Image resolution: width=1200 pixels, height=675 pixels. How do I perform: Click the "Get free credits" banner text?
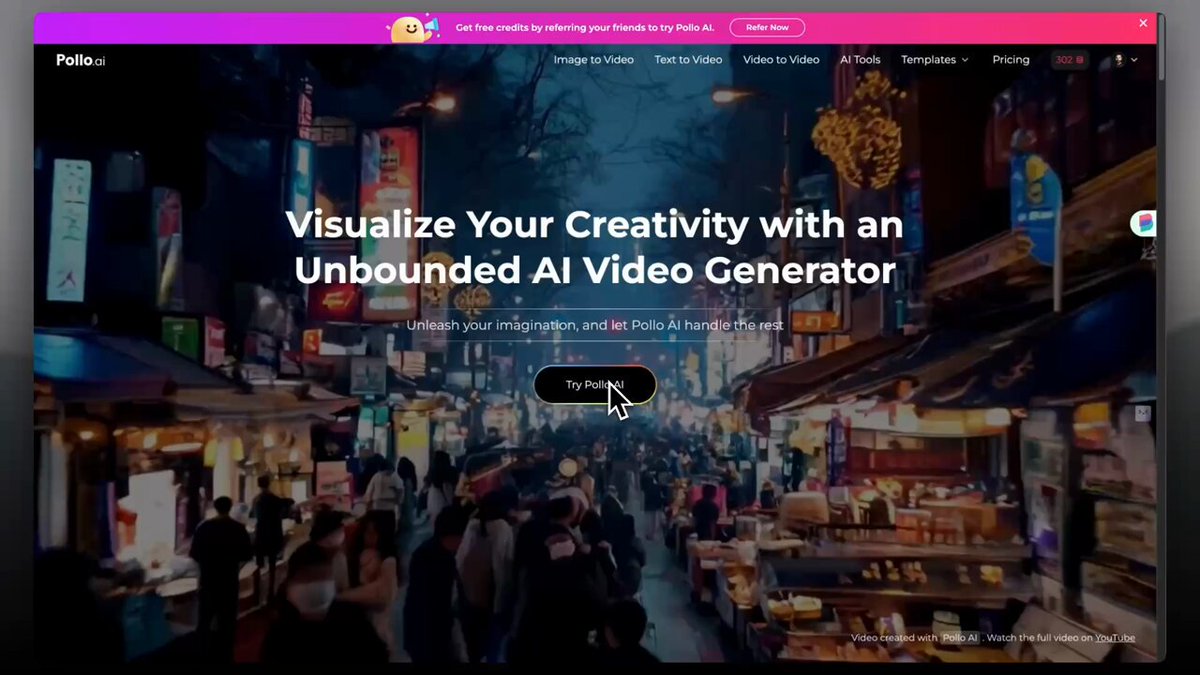pos(585,28)
